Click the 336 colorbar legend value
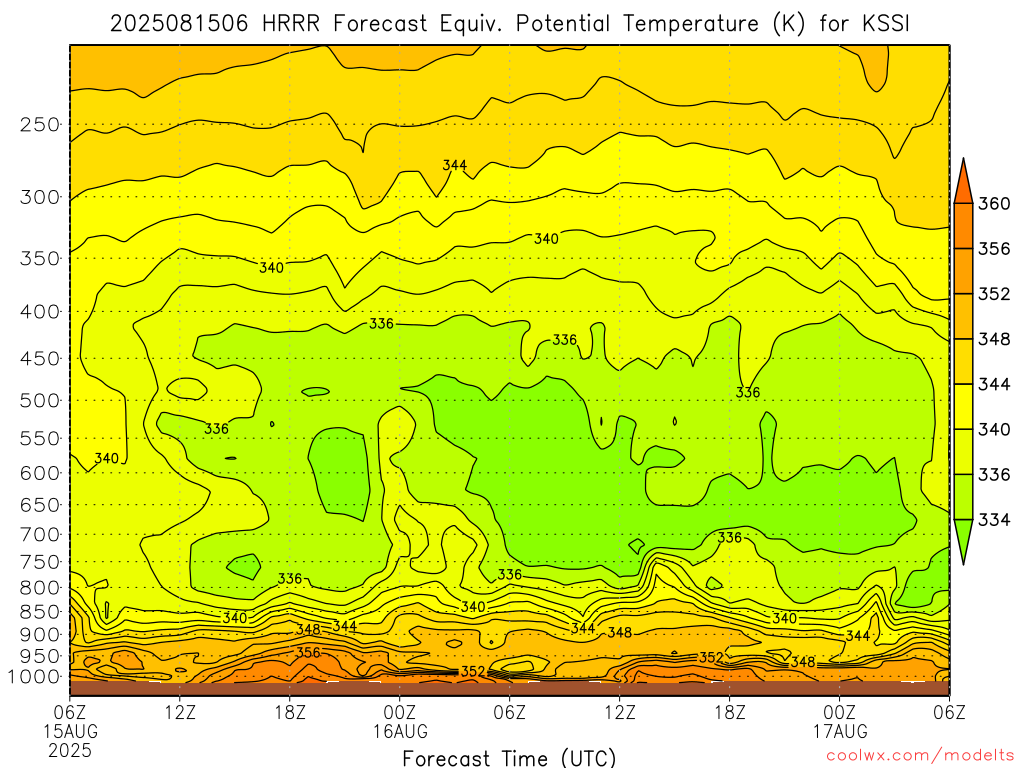This screenshot has width=1024, height=768. (994, 474)
